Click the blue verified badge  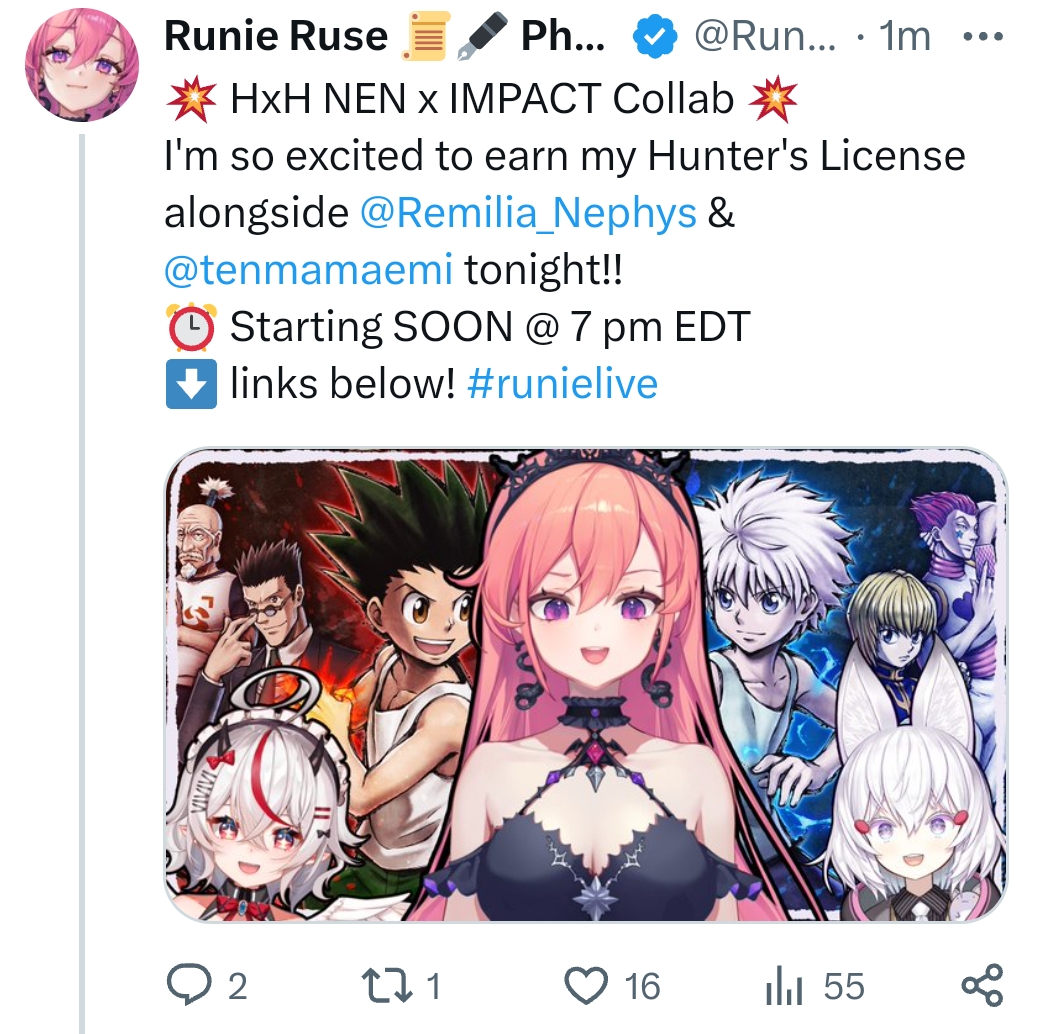click(655, 36)
